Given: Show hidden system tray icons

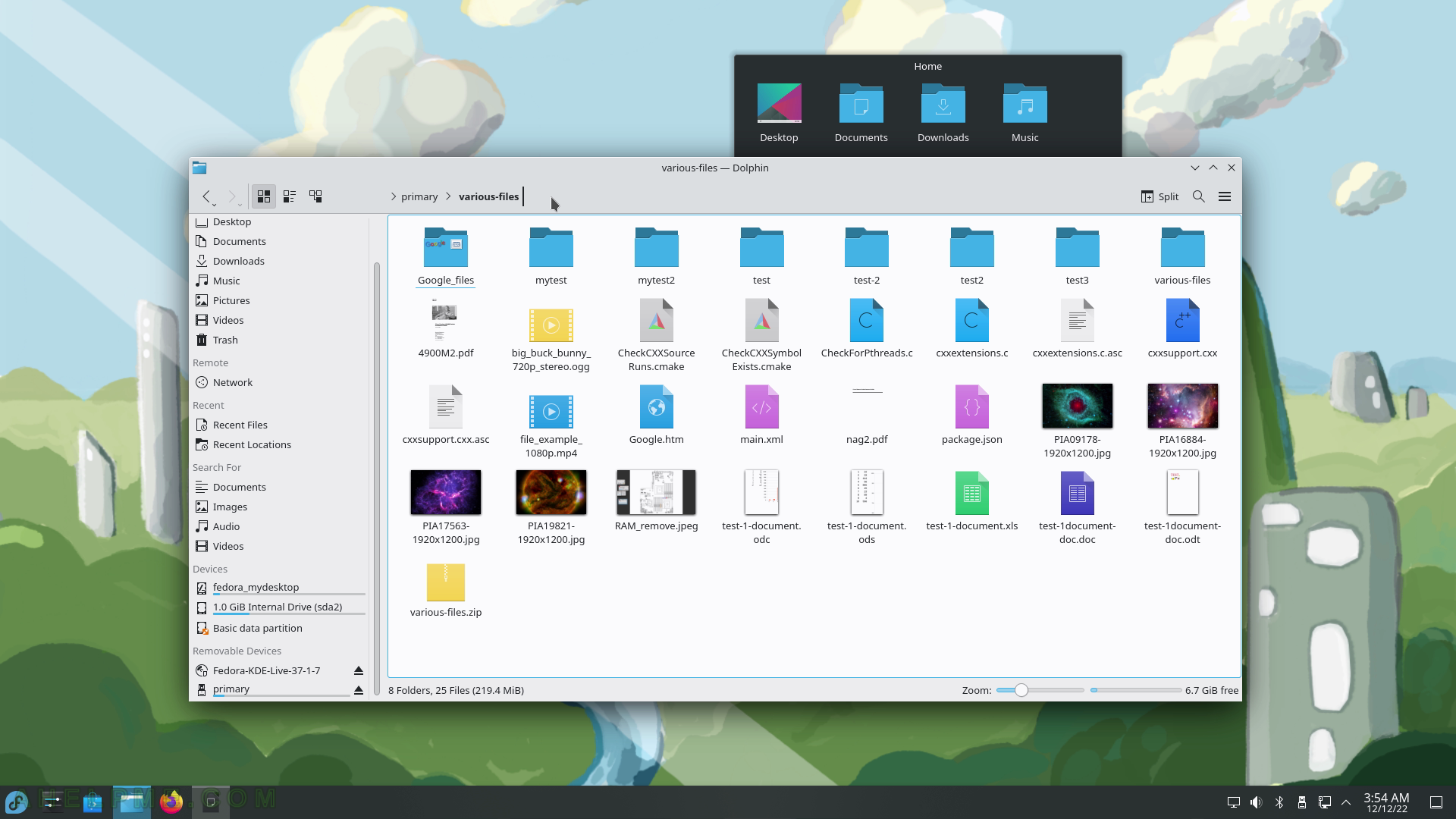Looking at the screenshot, I should [1346, 802].
